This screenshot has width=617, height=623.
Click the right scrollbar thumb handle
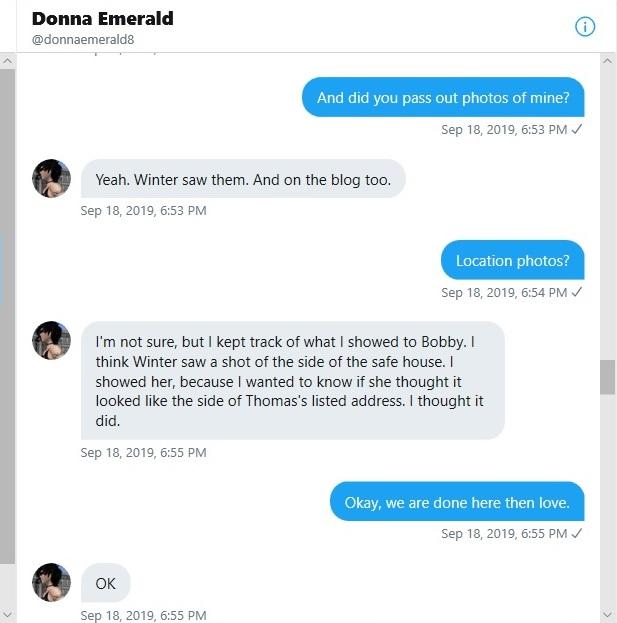(x=608, y=377)
